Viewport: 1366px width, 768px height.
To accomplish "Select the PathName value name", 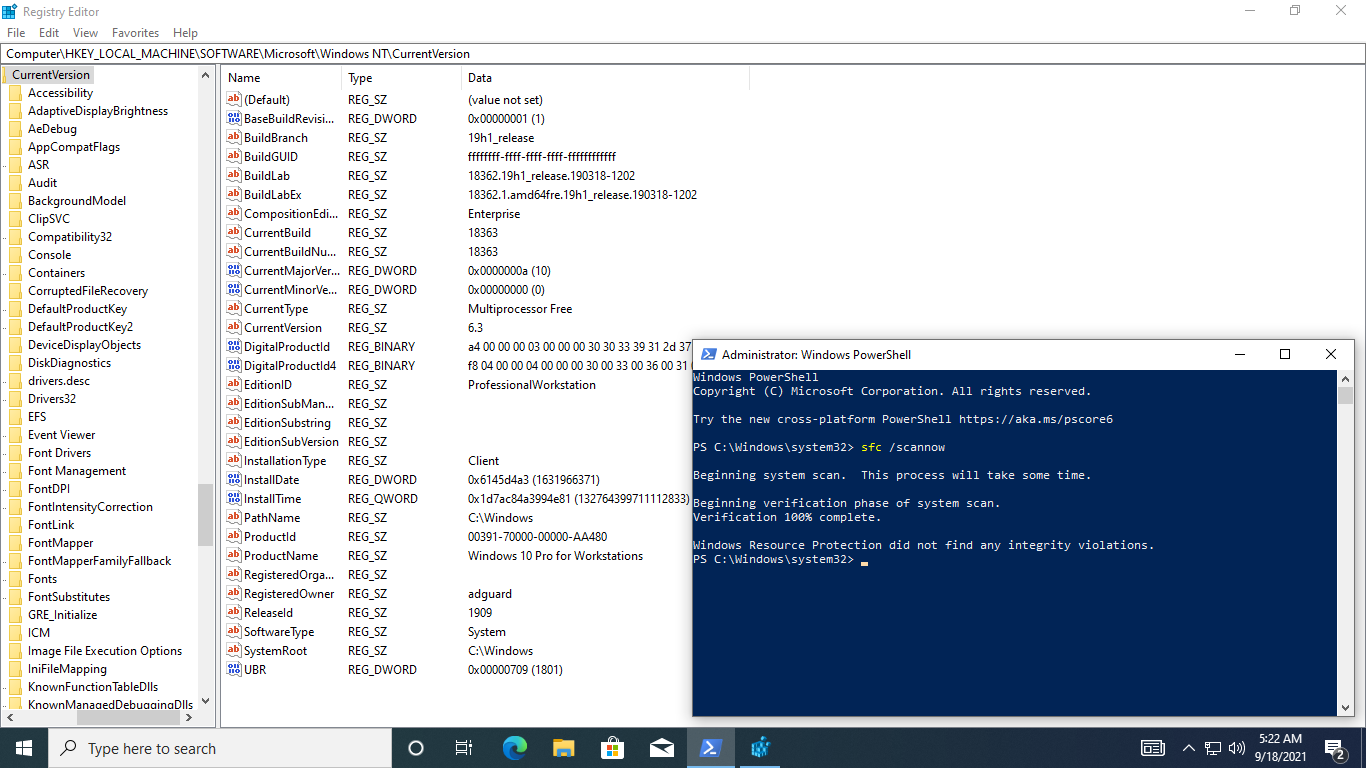I will pyautogui.click(x=272, y=518).
